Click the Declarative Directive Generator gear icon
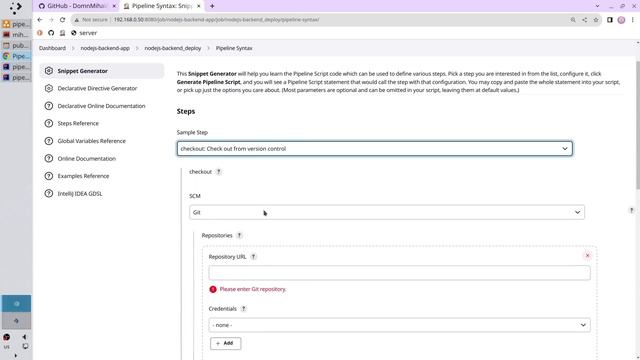This screenshot has width=640, height=360. coord(49,88)
